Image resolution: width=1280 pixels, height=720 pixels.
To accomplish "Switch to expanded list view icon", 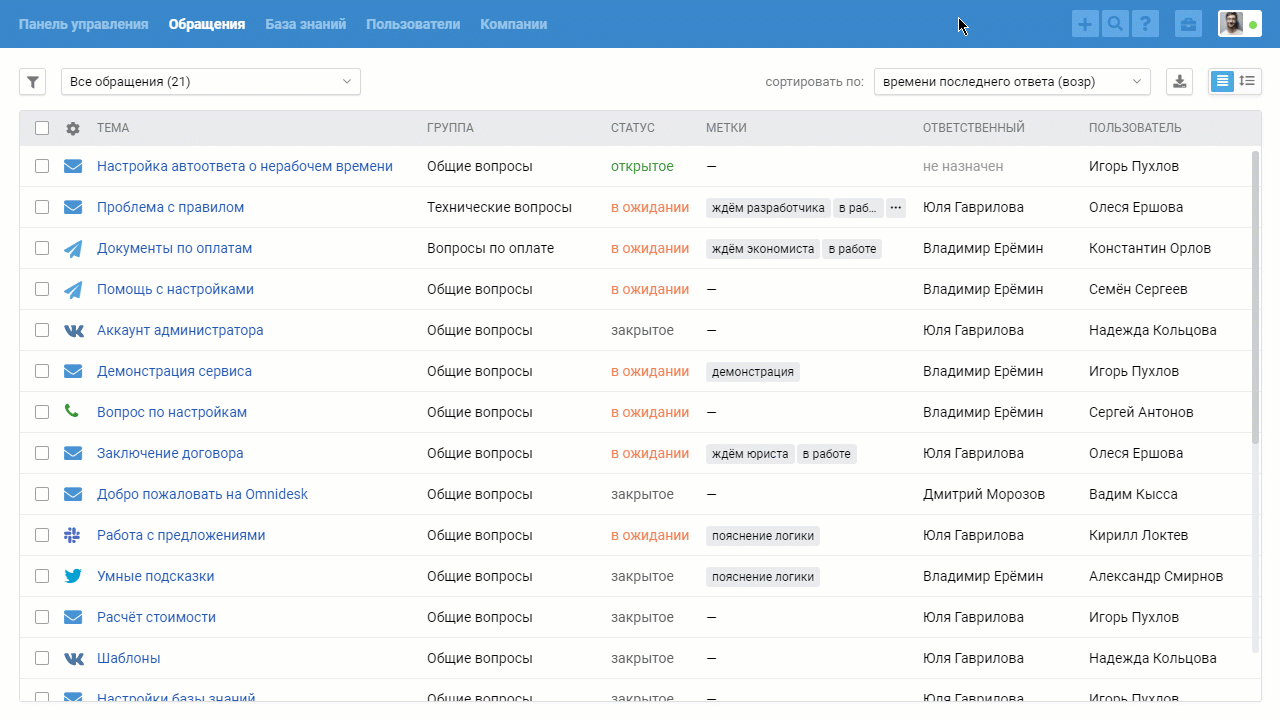I will [x=1247, y=82].
